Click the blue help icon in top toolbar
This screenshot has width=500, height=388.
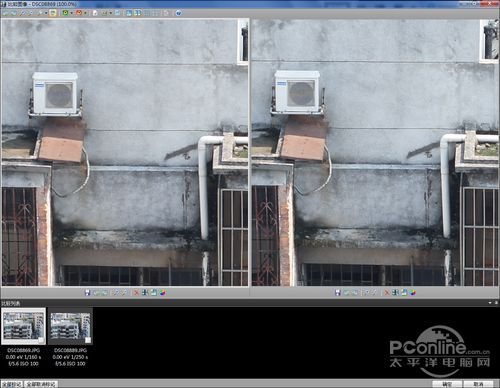[179, 13]
